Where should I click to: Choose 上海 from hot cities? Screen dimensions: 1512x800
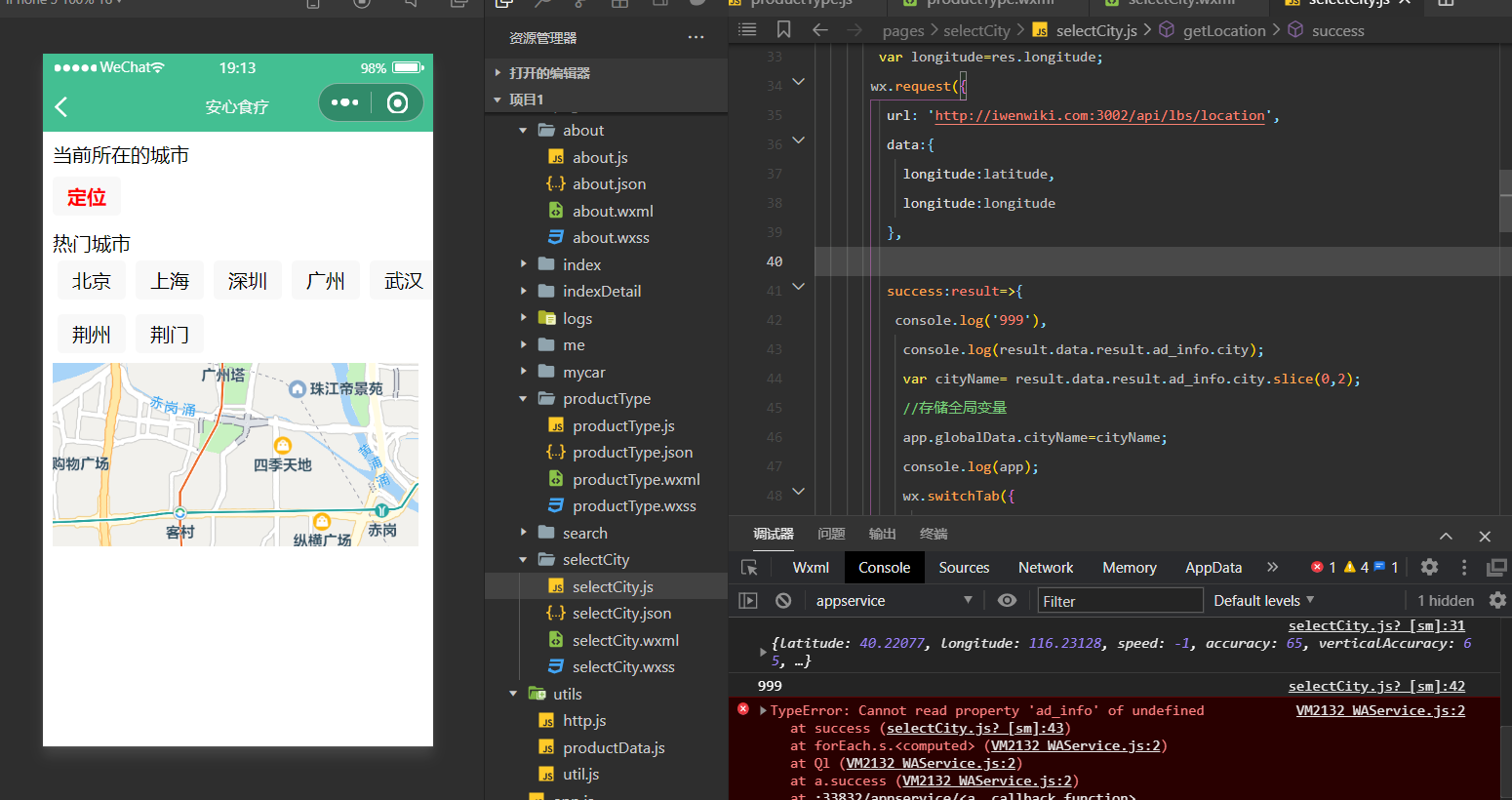coord(170,281)
